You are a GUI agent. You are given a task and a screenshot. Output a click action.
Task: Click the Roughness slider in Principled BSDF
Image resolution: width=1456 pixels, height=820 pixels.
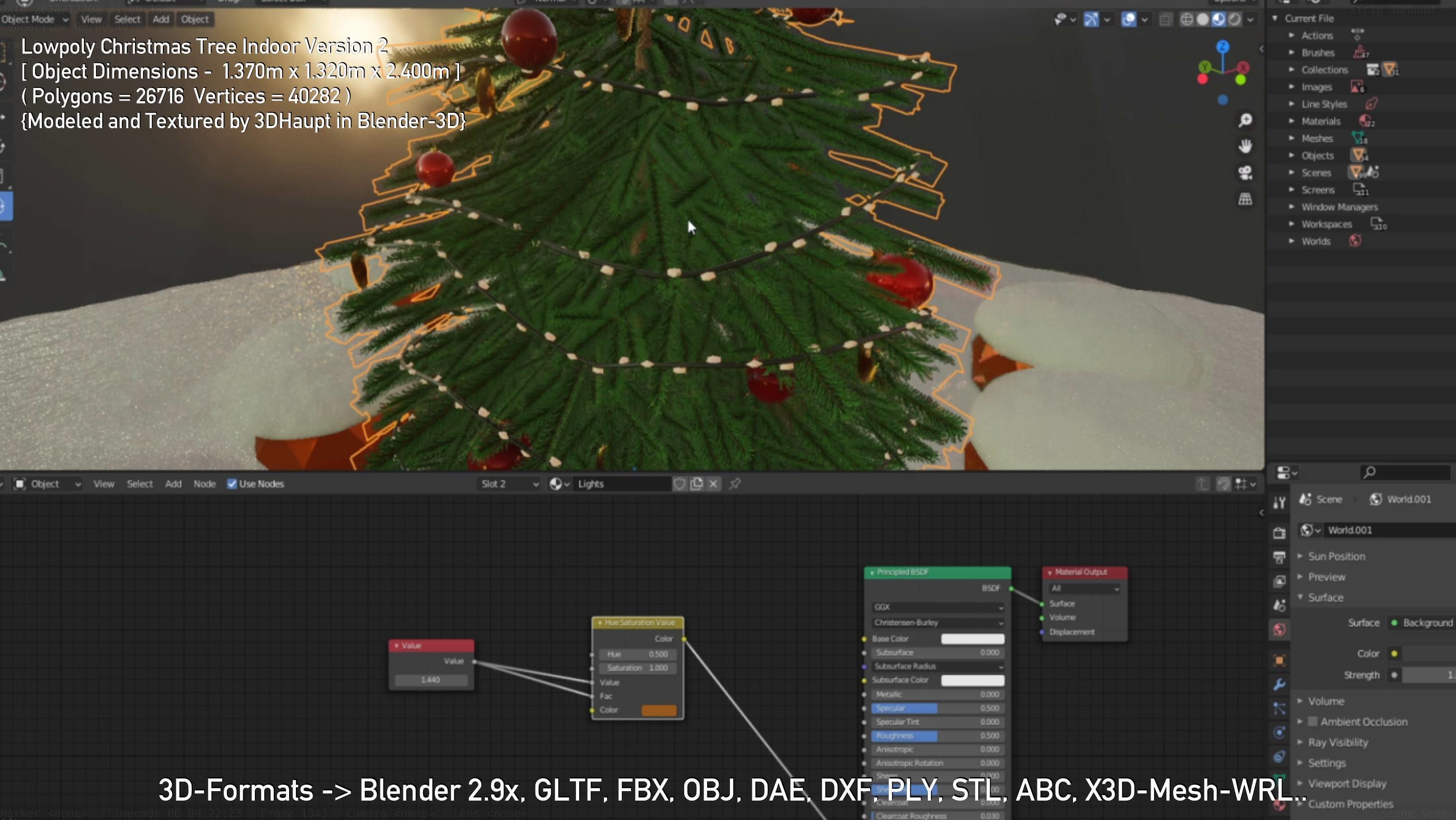tap(938, 736)
